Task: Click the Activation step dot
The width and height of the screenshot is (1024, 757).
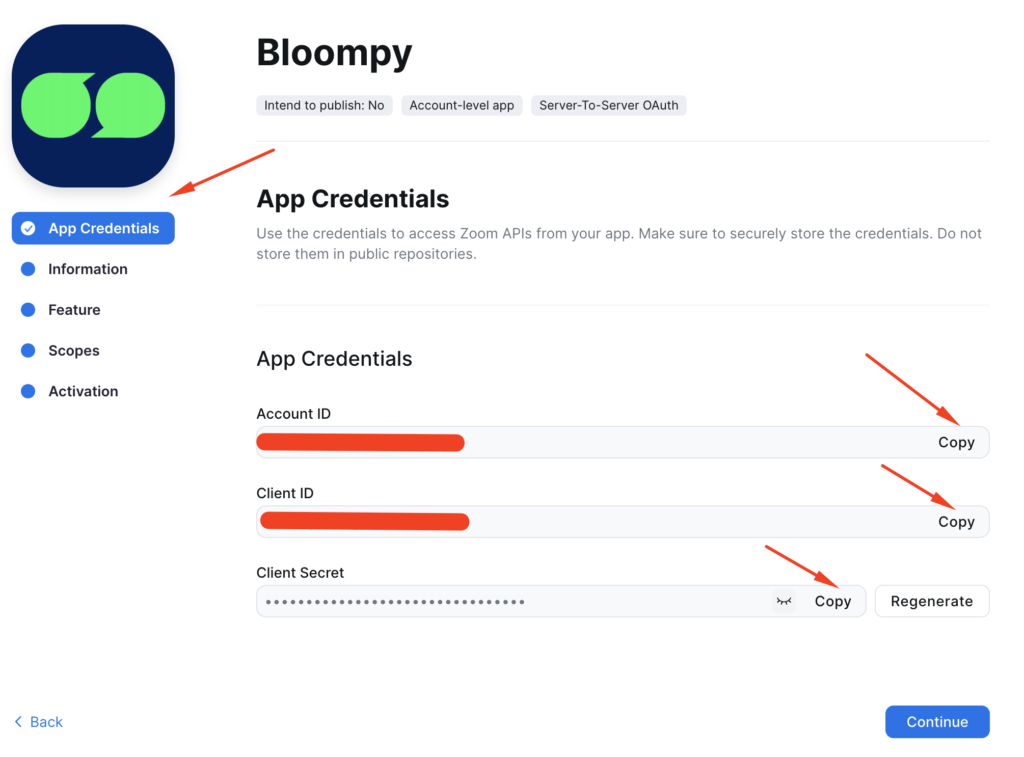Action: pos(28,392)
